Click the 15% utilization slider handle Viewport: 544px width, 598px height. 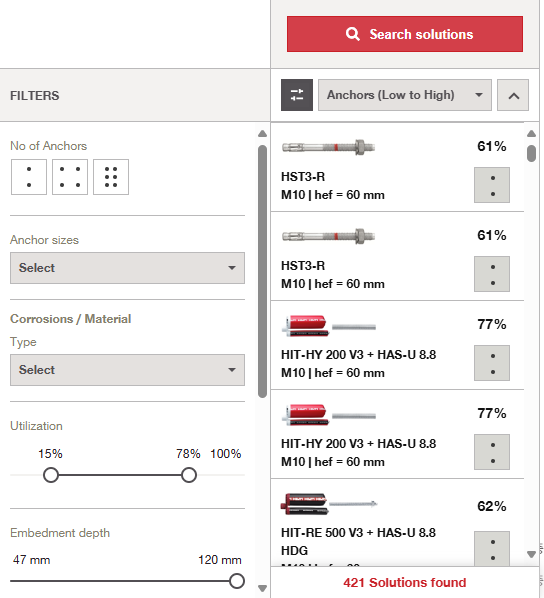(51, 475)
